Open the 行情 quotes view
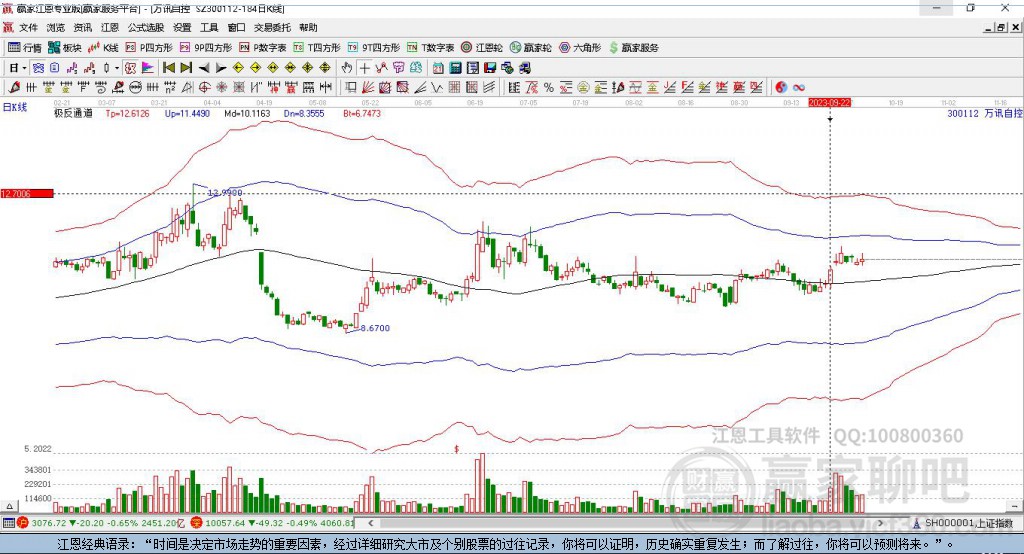This screenshot has width=1024, height=554. tap(25, 48)
